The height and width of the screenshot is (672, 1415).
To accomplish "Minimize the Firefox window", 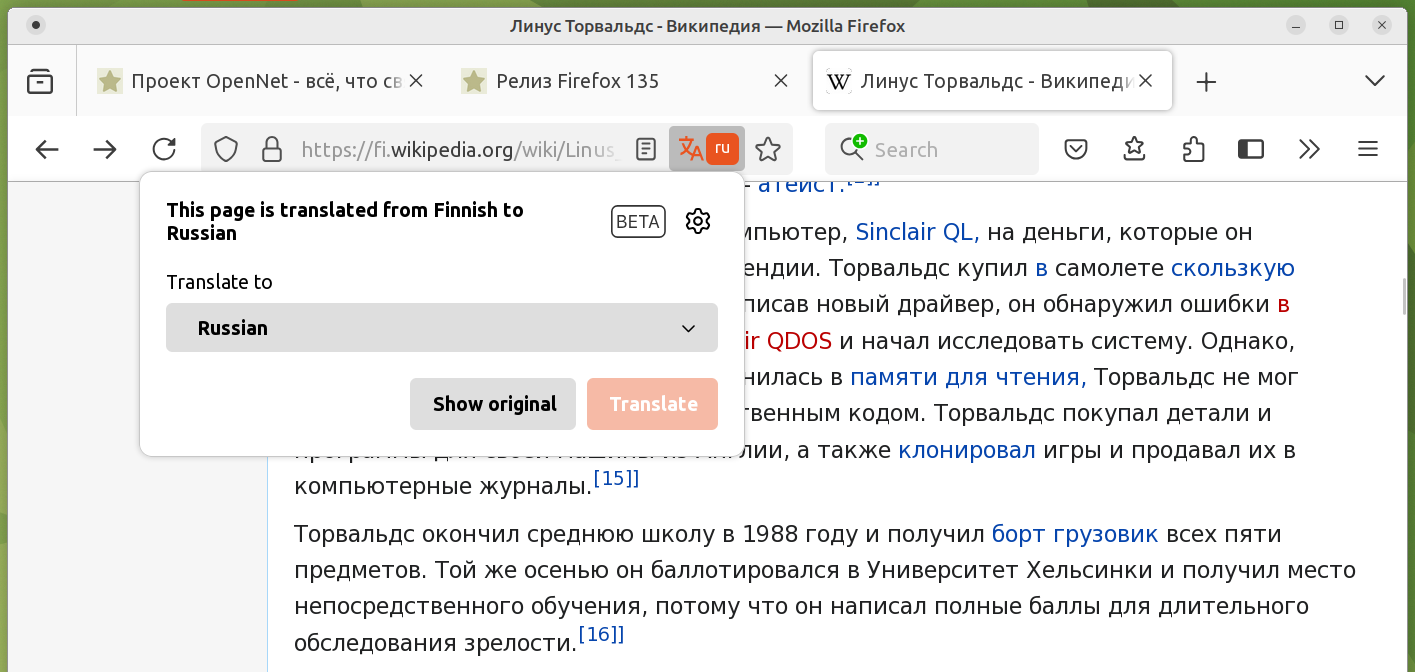I will [1297, 25].
